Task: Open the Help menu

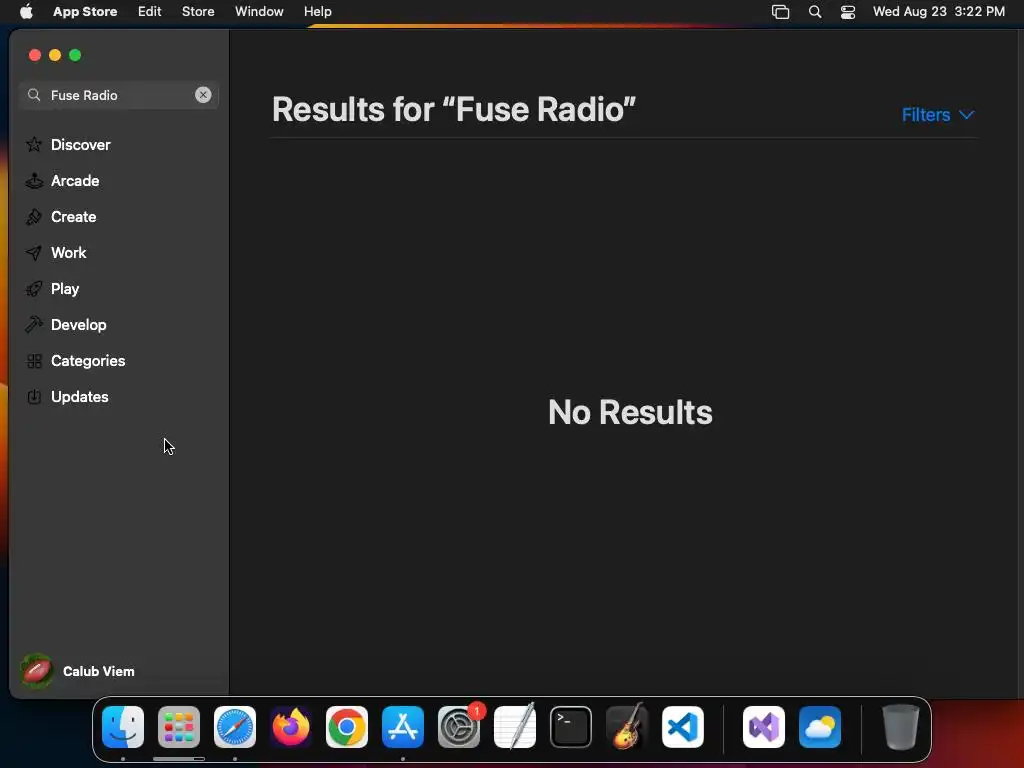Action: 317,11
